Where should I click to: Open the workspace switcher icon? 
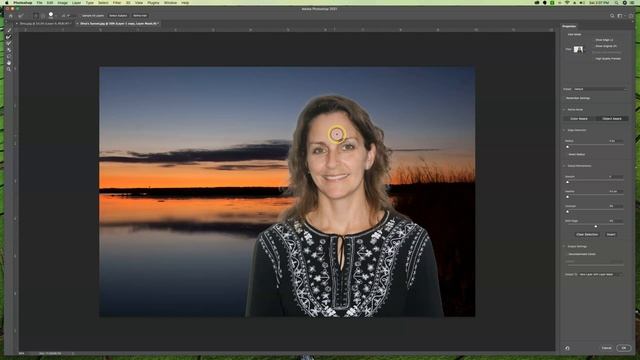click(620, 16)
